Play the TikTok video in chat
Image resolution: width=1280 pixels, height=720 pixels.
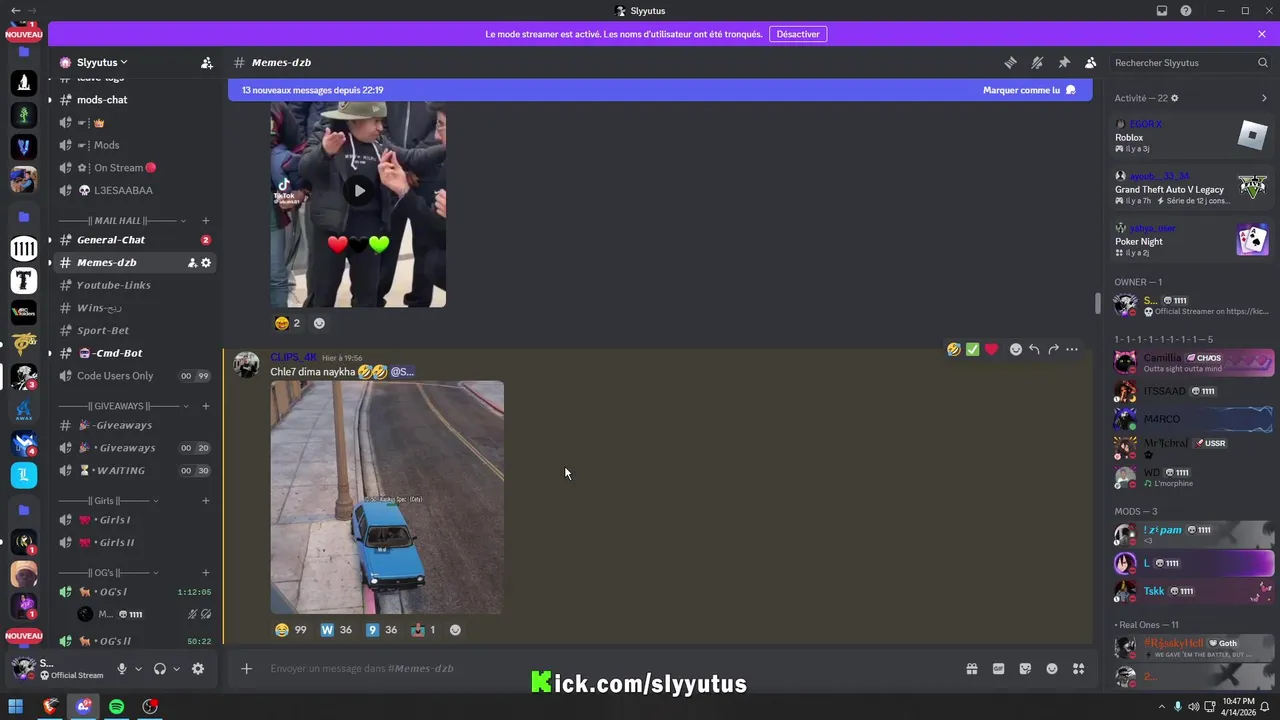[359, 190]
